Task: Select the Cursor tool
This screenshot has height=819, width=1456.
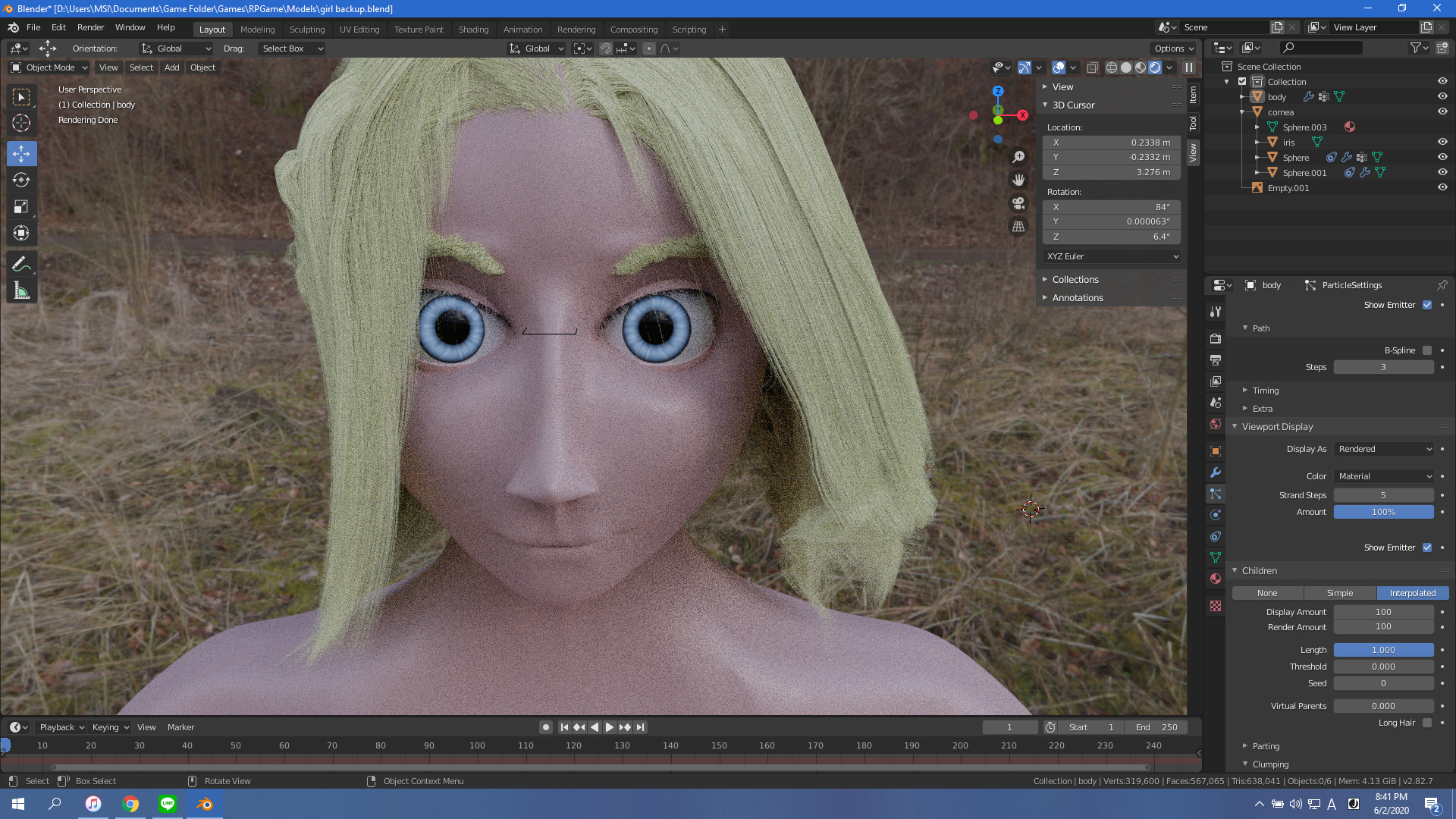Action: [21, 123]
